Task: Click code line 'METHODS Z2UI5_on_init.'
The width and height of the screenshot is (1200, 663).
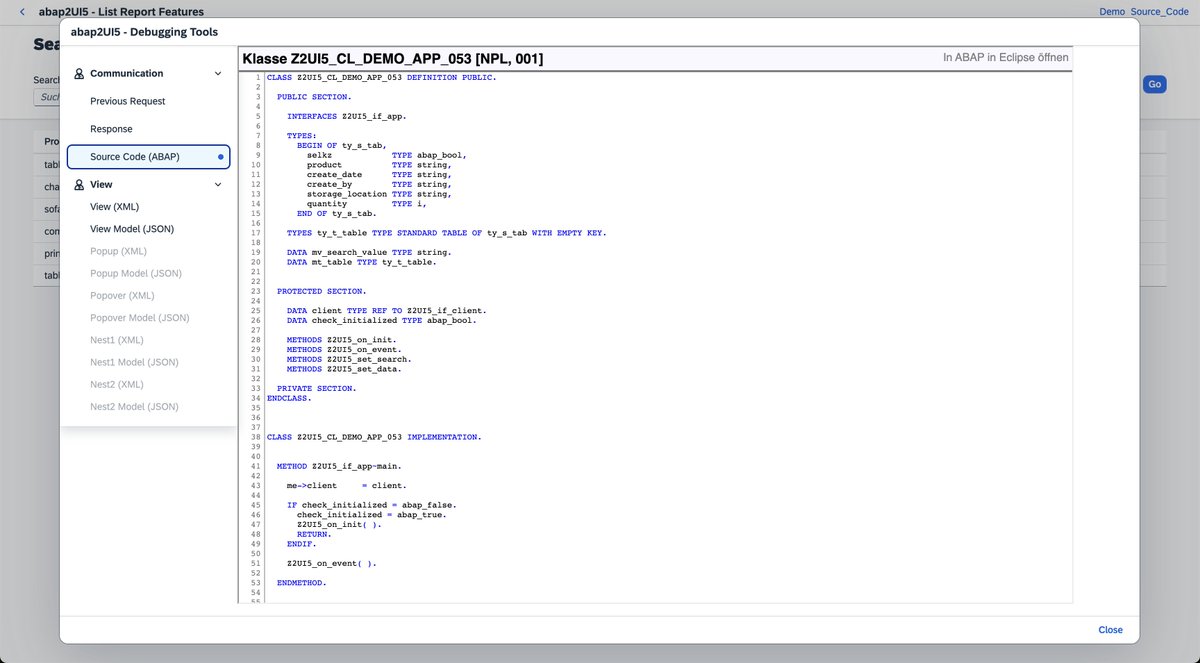Action: pos(342,340)
